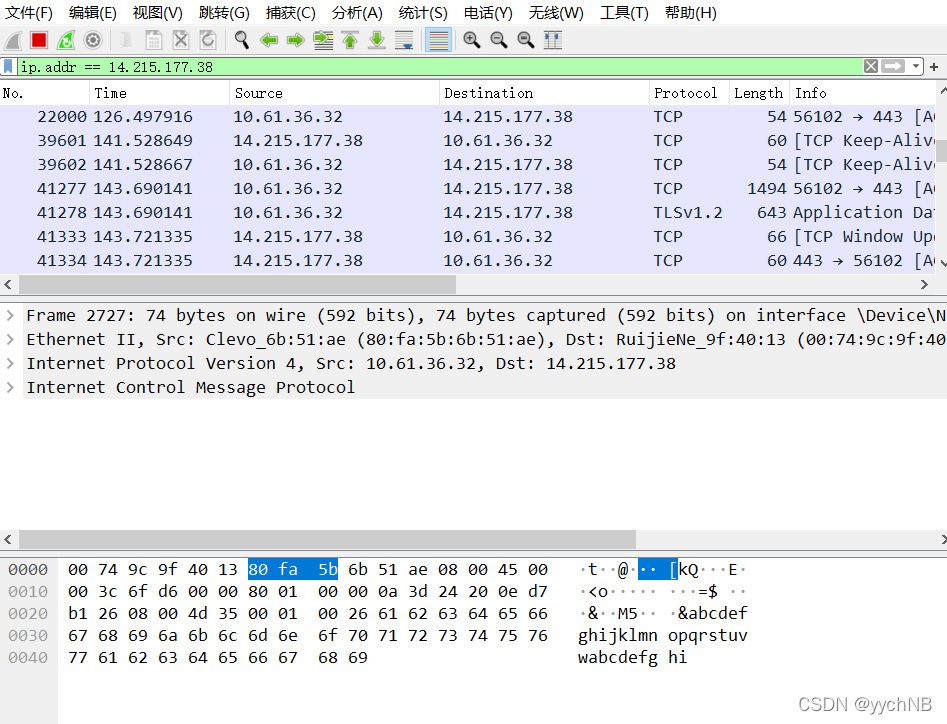Screen dimensions: 947x724
Task: Zoom out the main window text
Action: pos(499,40)
